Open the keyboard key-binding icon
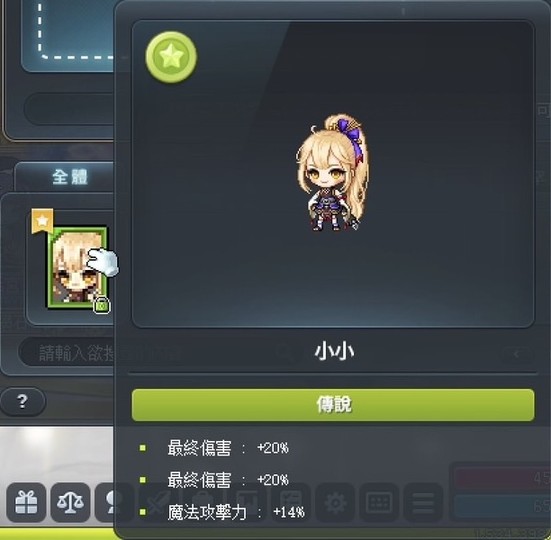Screen dimensions: 551x540 point(379,502)
